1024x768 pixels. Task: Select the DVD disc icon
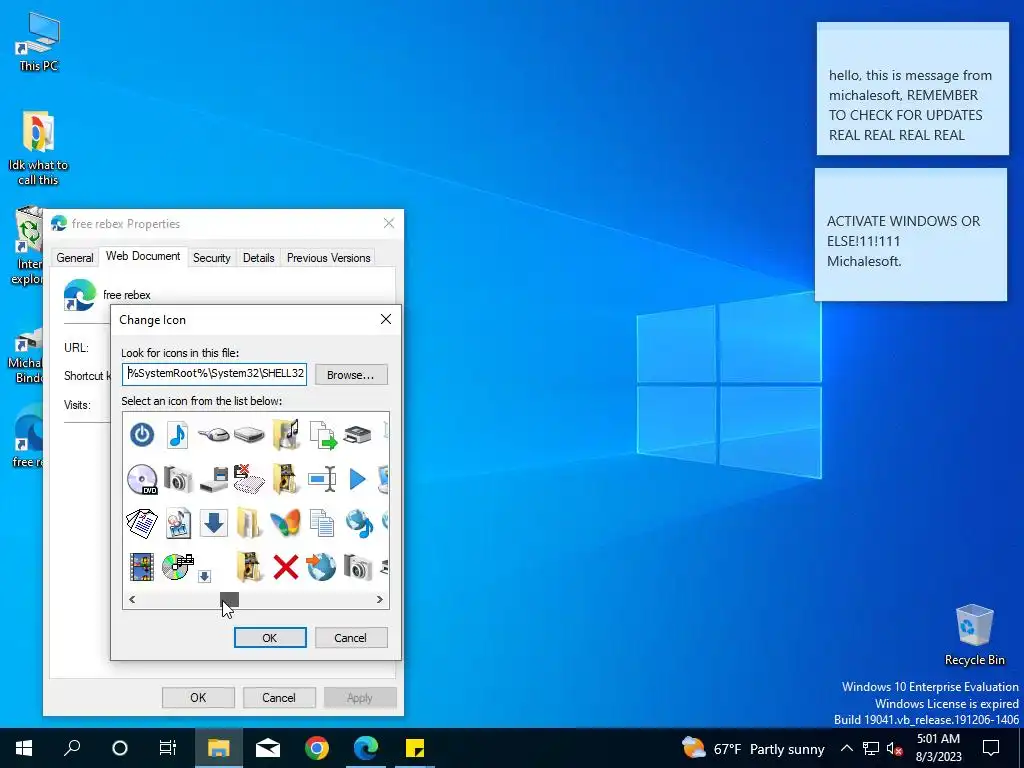coord(142,479)
